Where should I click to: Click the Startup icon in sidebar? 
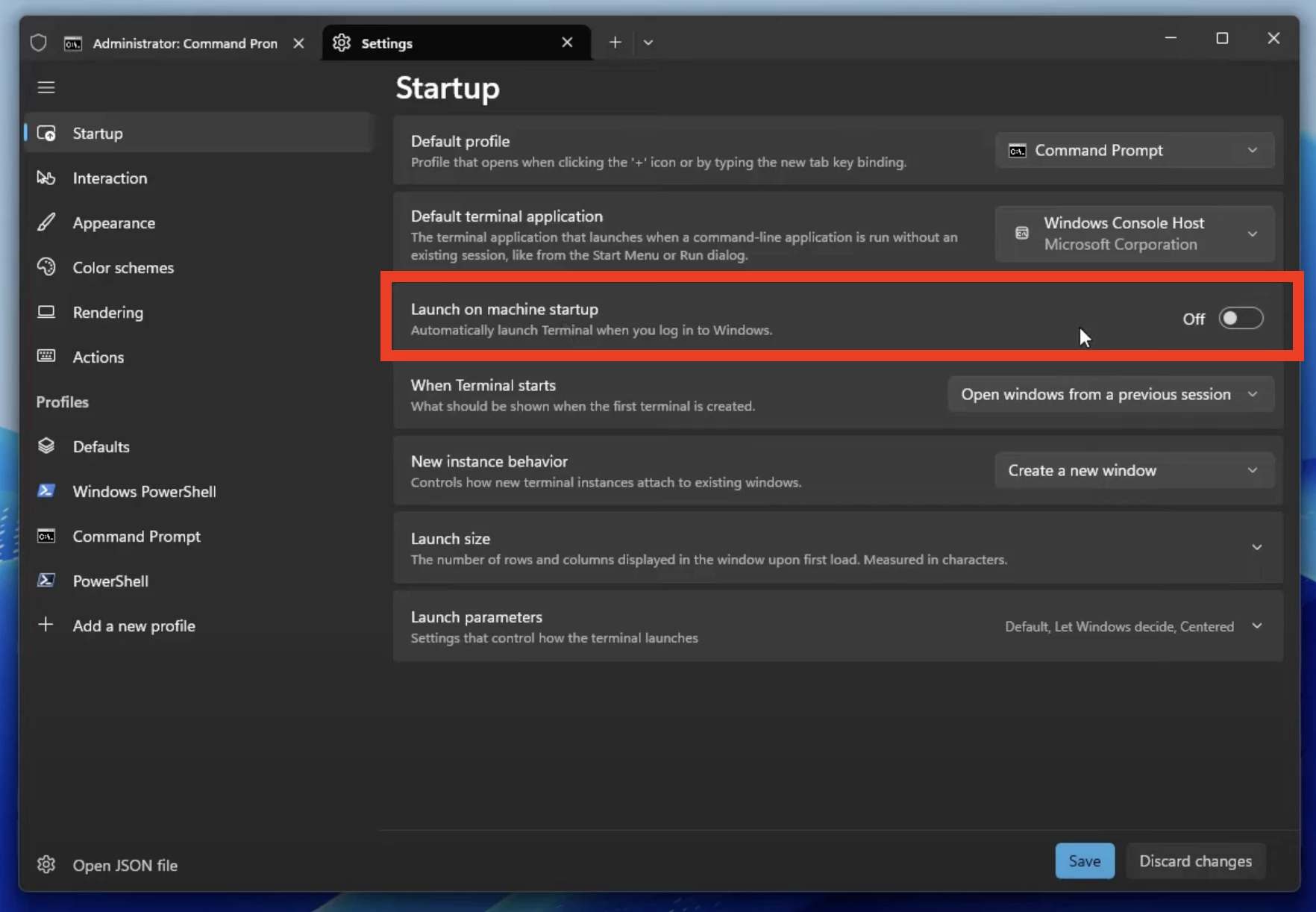[x=46, y=134]
